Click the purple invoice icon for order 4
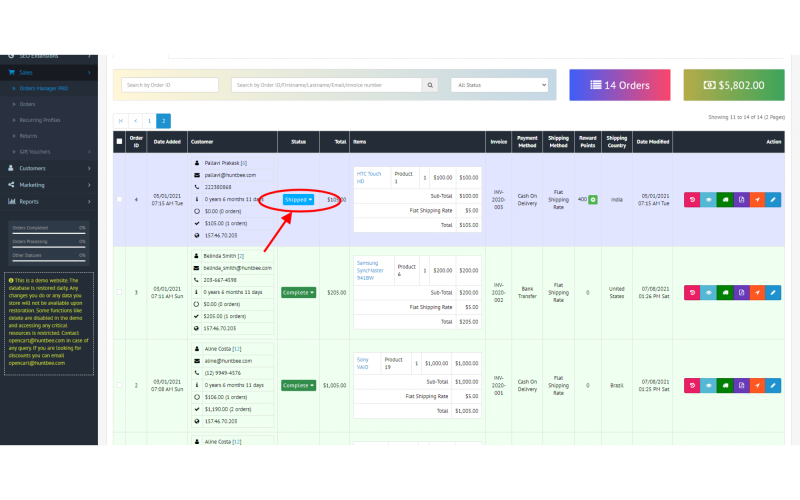The image size is (800, 500). (741, 199)
